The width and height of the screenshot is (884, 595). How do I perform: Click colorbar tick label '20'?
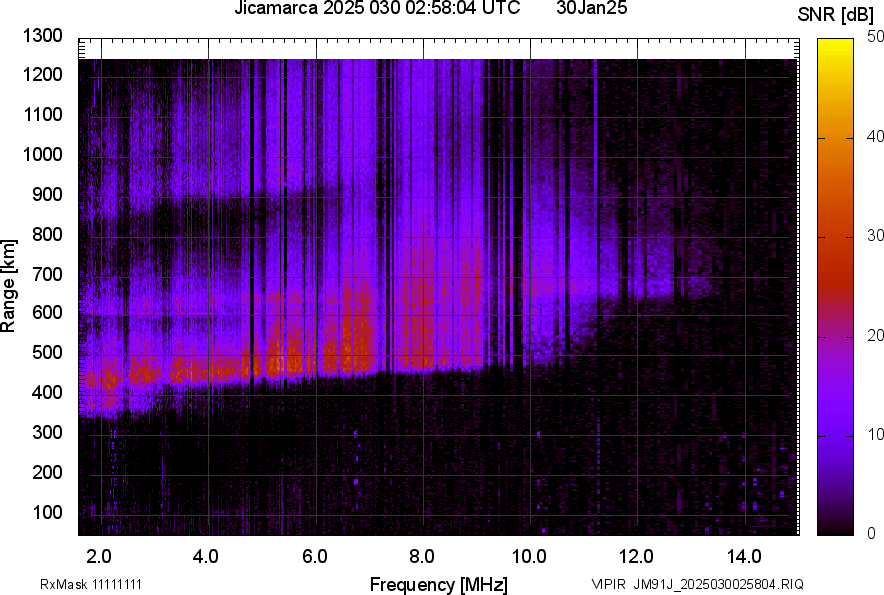click(x=876, y=335)
